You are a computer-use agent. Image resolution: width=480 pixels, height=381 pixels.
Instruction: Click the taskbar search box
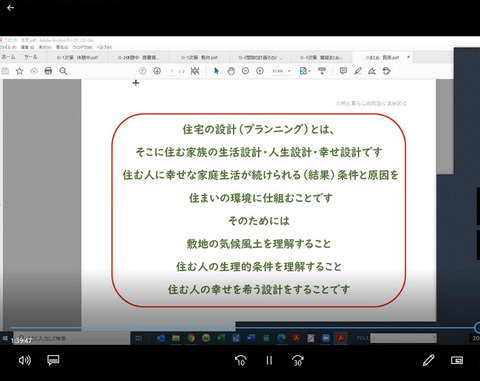(x=72, y=338)
